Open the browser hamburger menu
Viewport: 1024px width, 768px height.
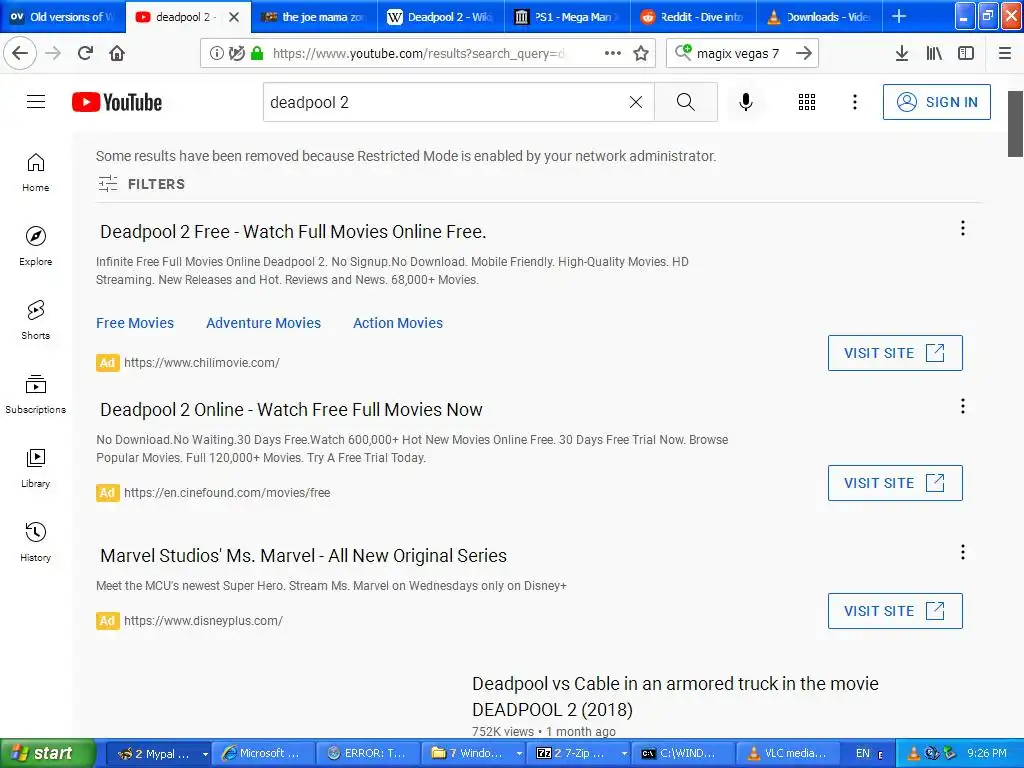[1005, 53]
